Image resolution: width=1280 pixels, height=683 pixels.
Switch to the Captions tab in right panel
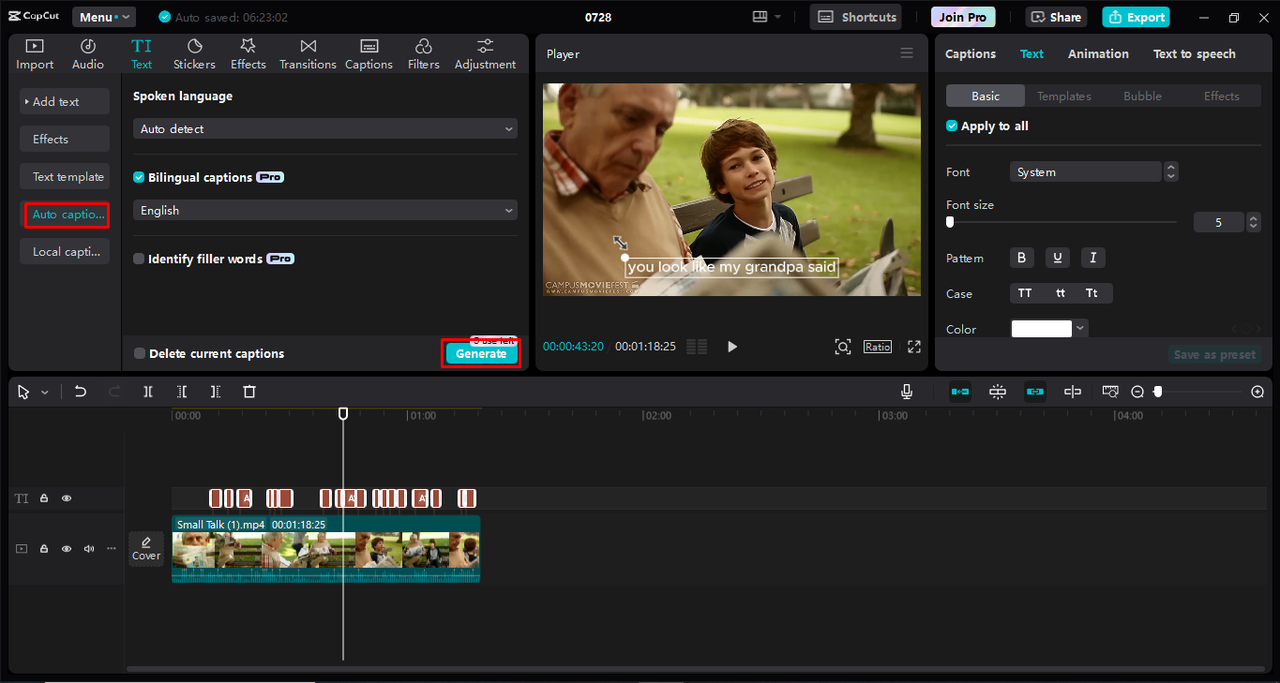tap(970, 54)
